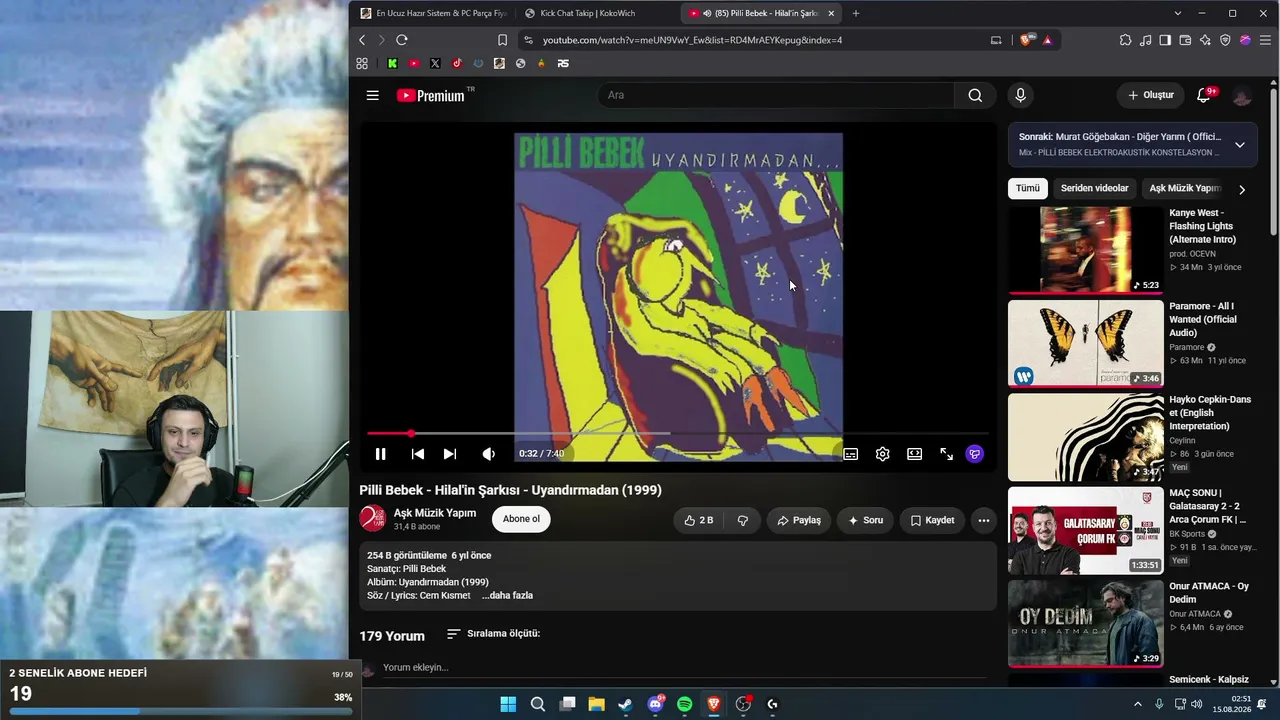This screenshot has width=1280, height=720.
Task: Subscribe with the Abone ol button
Action: 521,519
